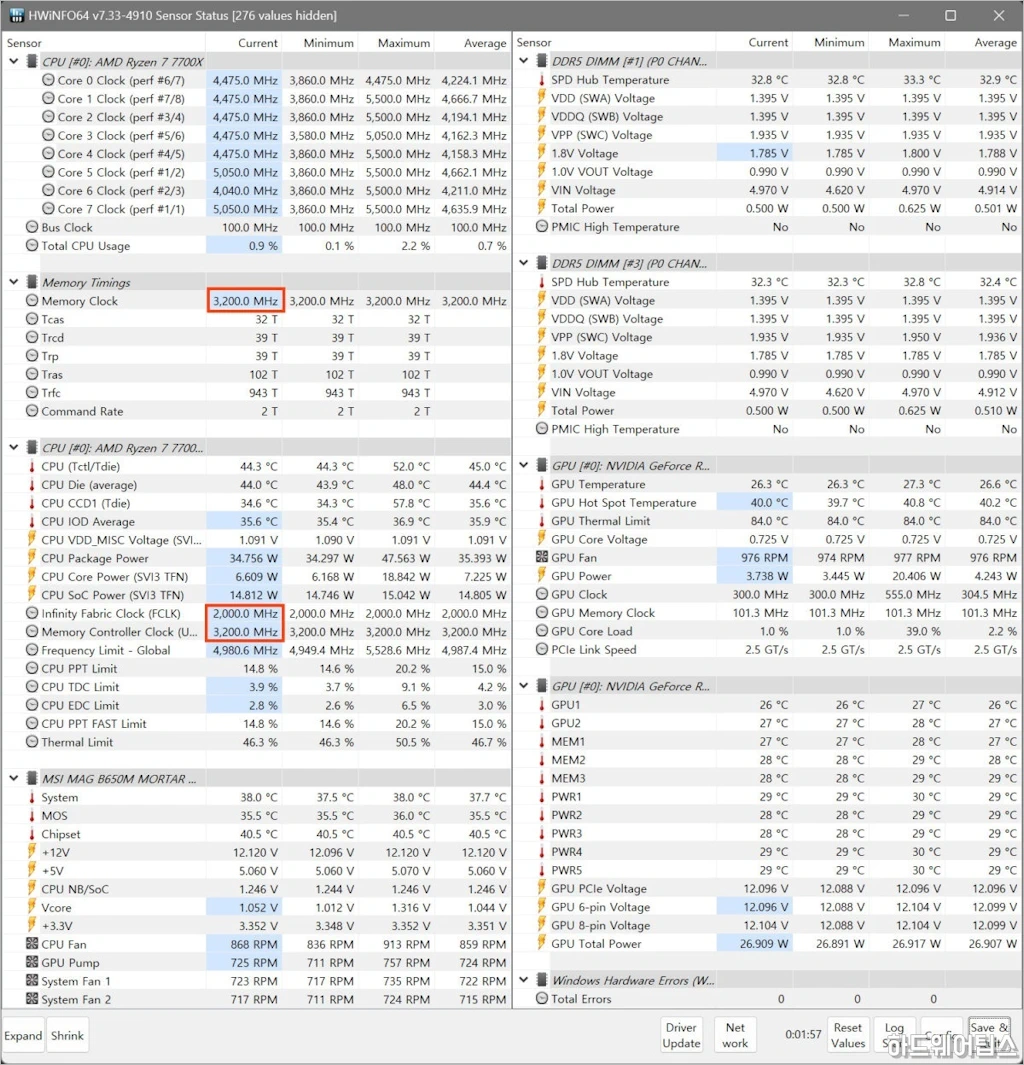Select the MSI MAG B650M MORTAR header row
Viewport: 1024px width, 1065px height.
pyautogui.click(x=256, y=778)
